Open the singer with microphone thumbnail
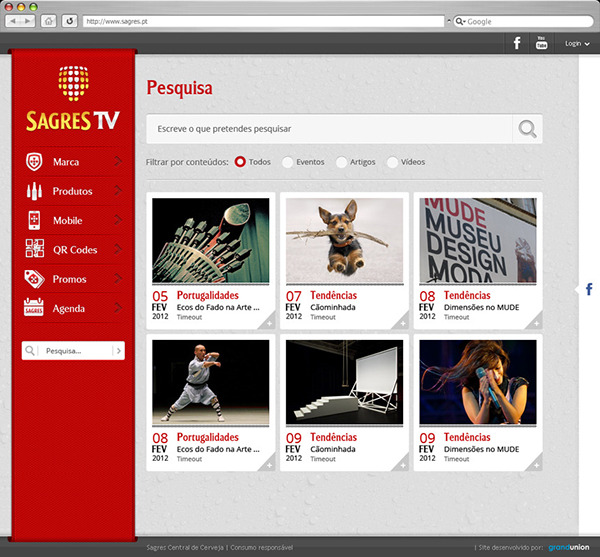Viewport: 600px width, 557px height. coord(478,382)
